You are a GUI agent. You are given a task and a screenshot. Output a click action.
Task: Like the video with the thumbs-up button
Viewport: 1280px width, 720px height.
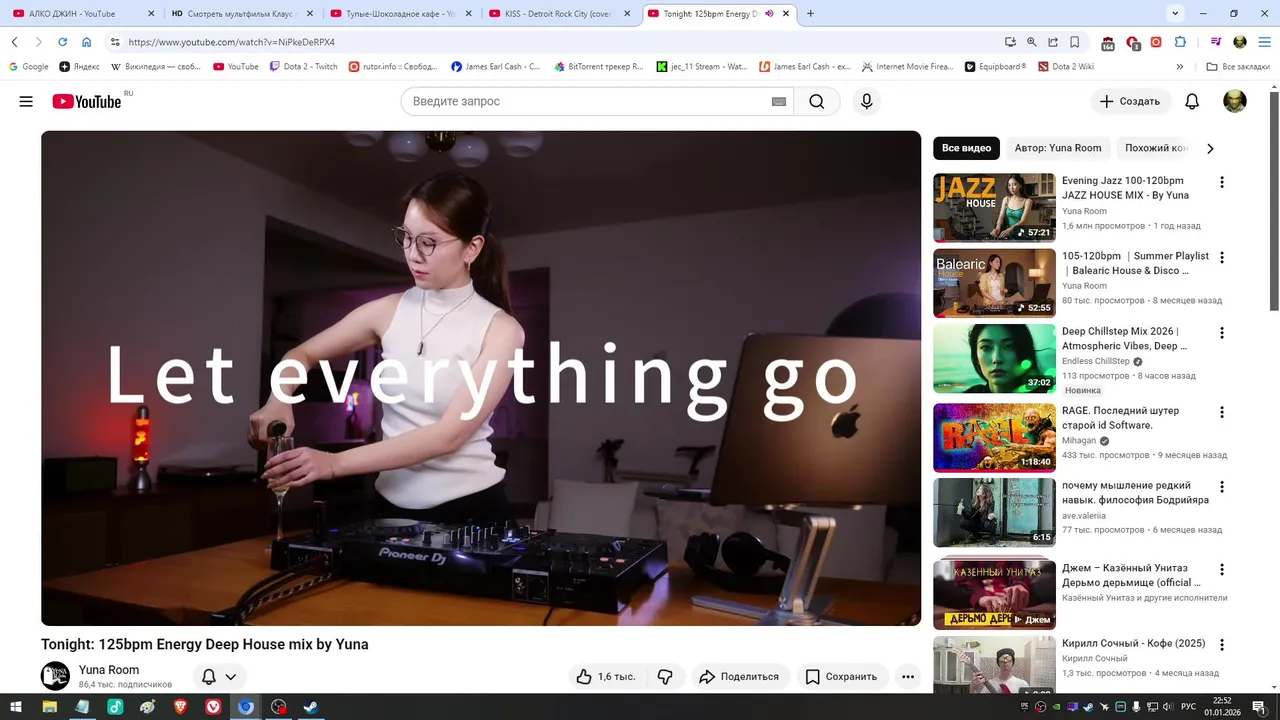pyautogui.click(x=606, y=677)
